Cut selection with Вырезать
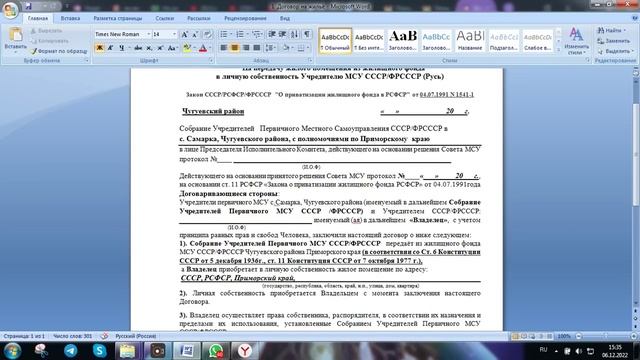 pyautogui.click(x=47, y=31)
